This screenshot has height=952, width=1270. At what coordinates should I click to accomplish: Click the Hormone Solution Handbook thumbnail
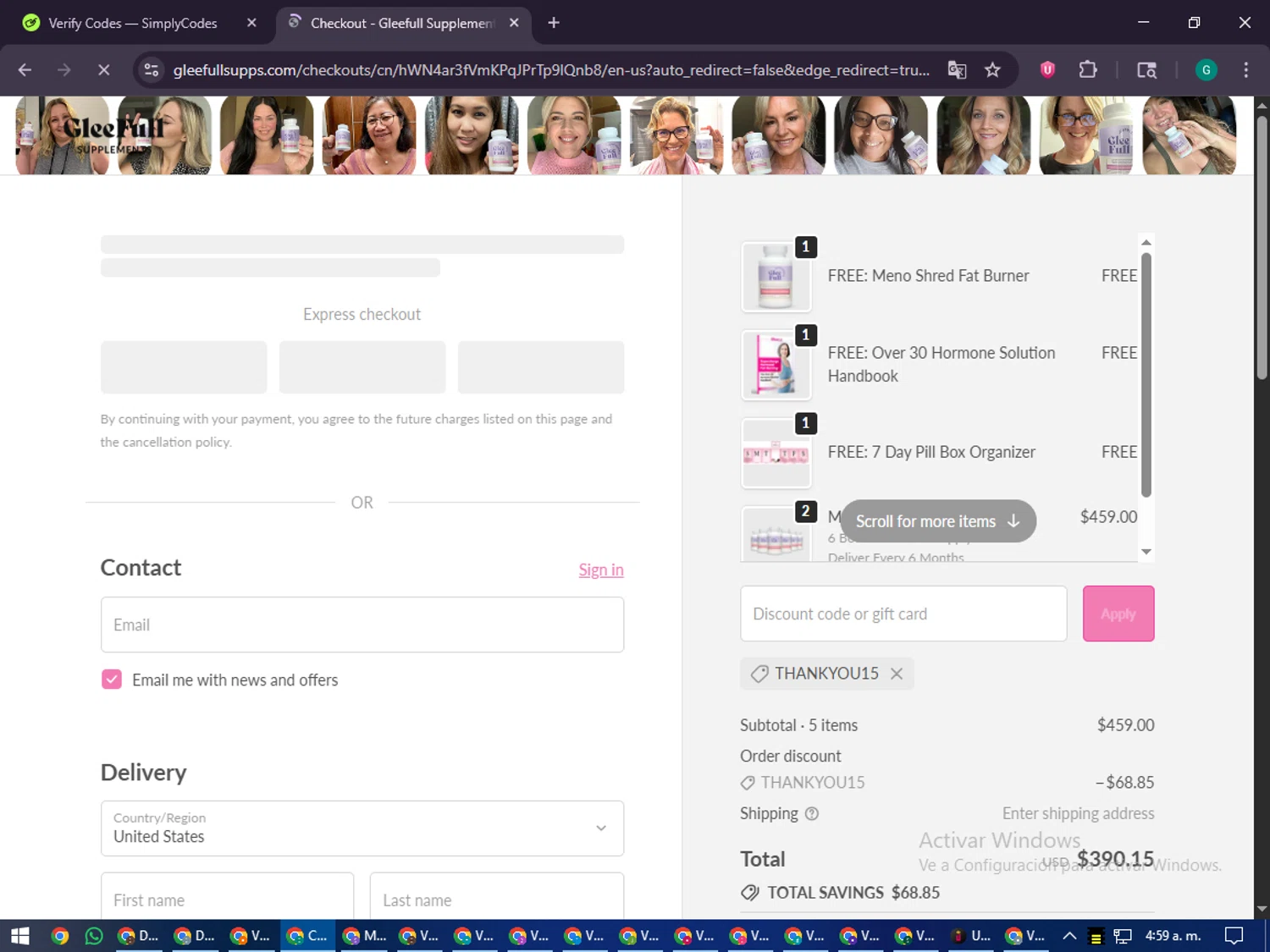pos(776,365)
